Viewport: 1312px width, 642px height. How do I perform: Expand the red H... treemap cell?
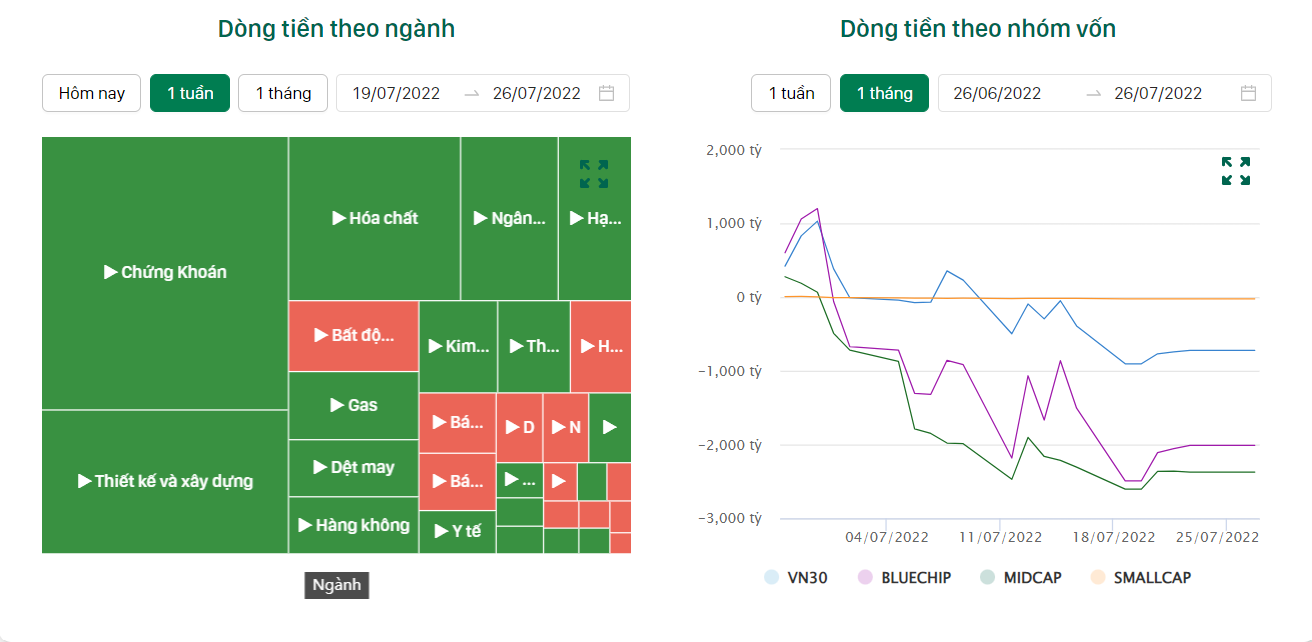601,346
